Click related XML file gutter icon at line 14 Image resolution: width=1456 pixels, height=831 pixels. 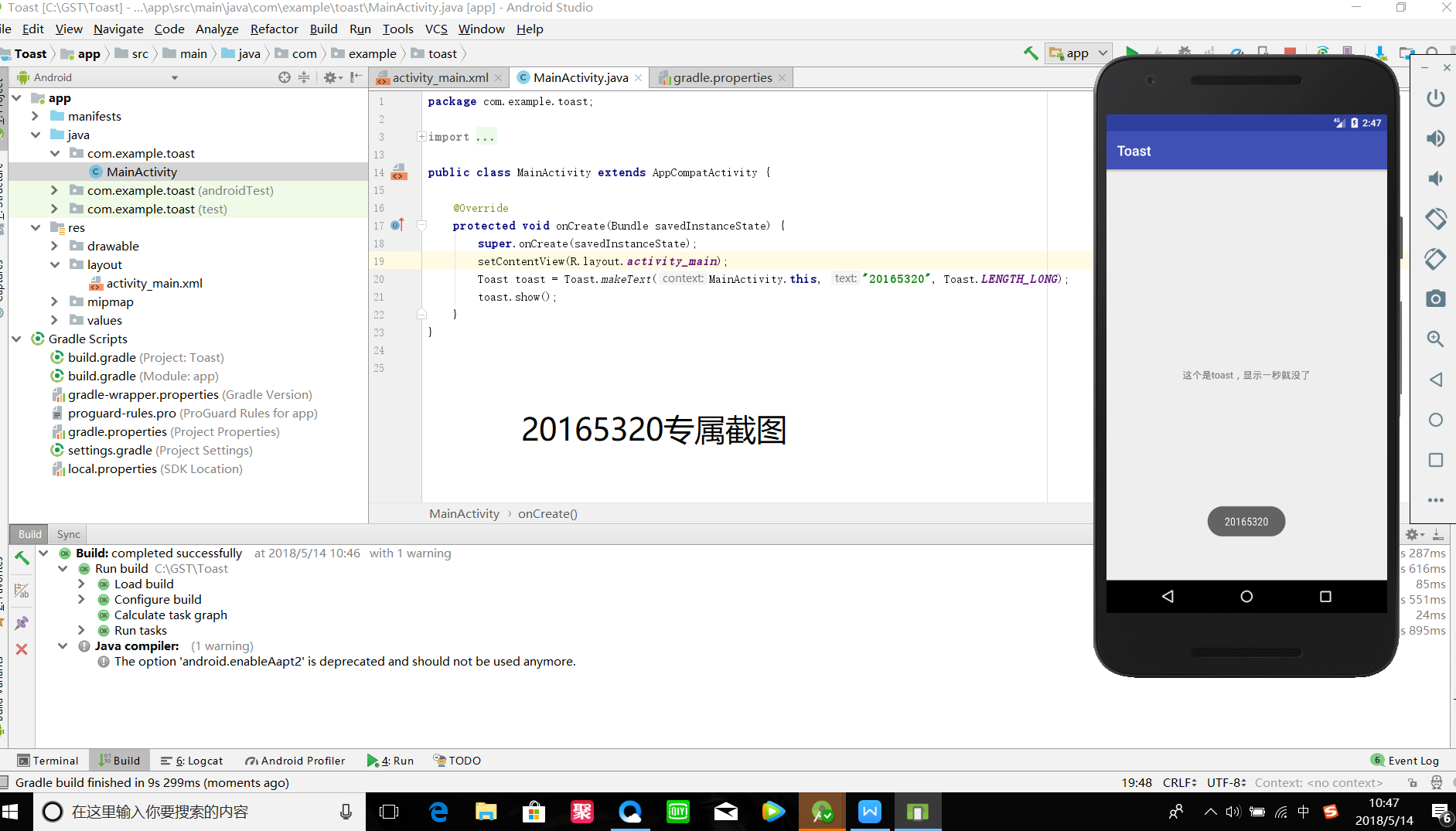tap(399, 172)
